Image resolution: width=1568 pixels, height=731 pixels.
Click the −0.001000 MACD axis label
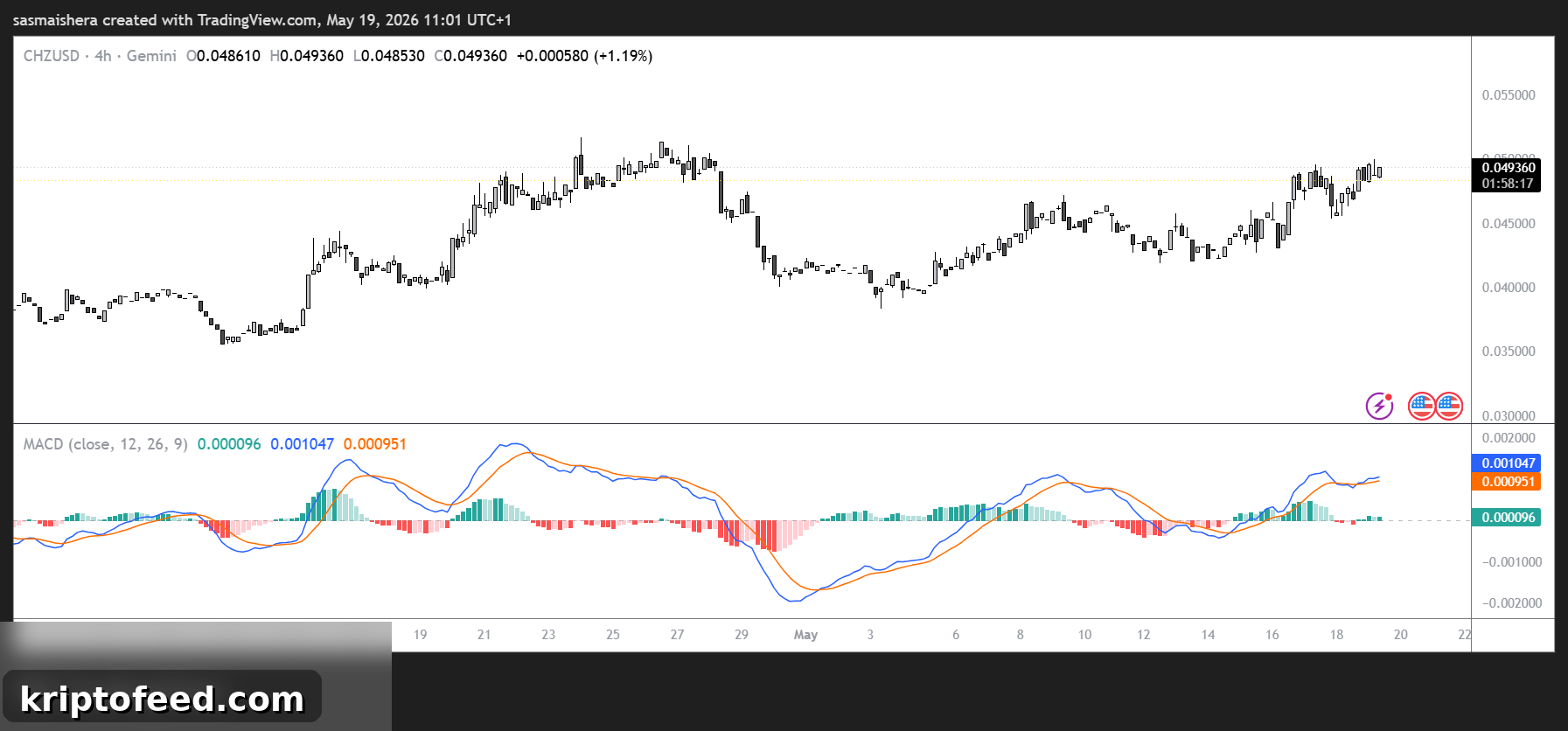(x=1511, y=562)
